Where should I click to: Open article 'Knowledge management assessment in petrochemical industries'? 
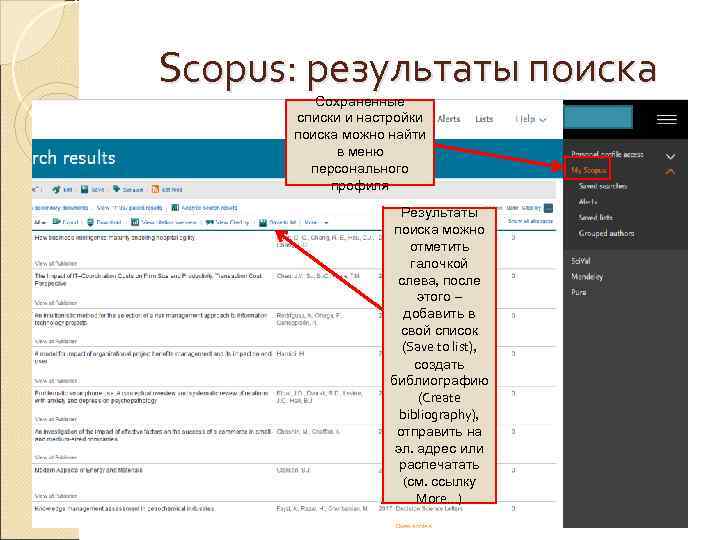[x=124, y=509]
